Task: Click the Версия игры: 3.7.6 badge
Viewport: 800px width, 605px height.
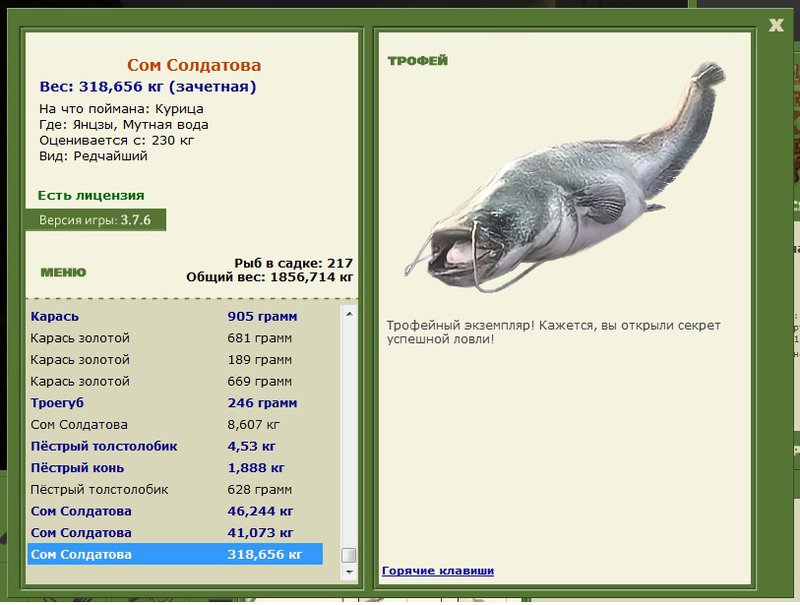Action: click(x=95, y=220)
